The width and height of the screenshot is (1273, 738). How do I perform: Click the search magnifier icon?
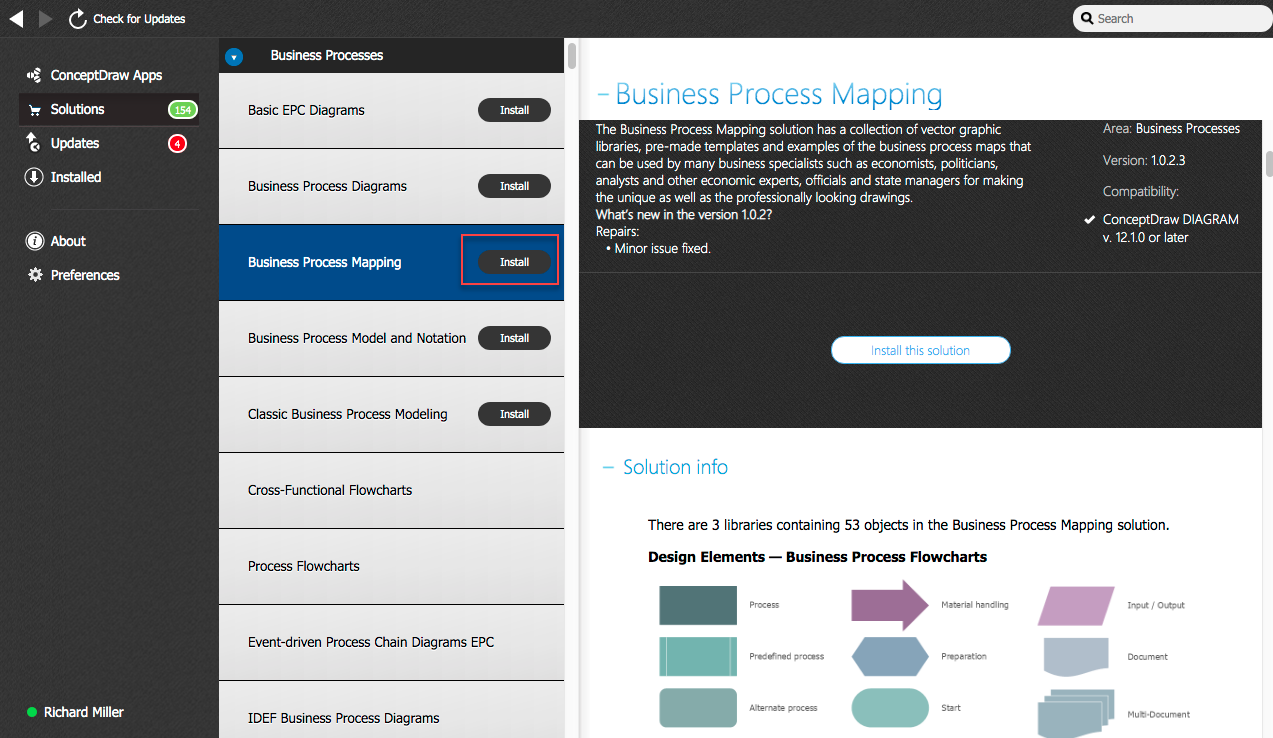coord(1087,18)
